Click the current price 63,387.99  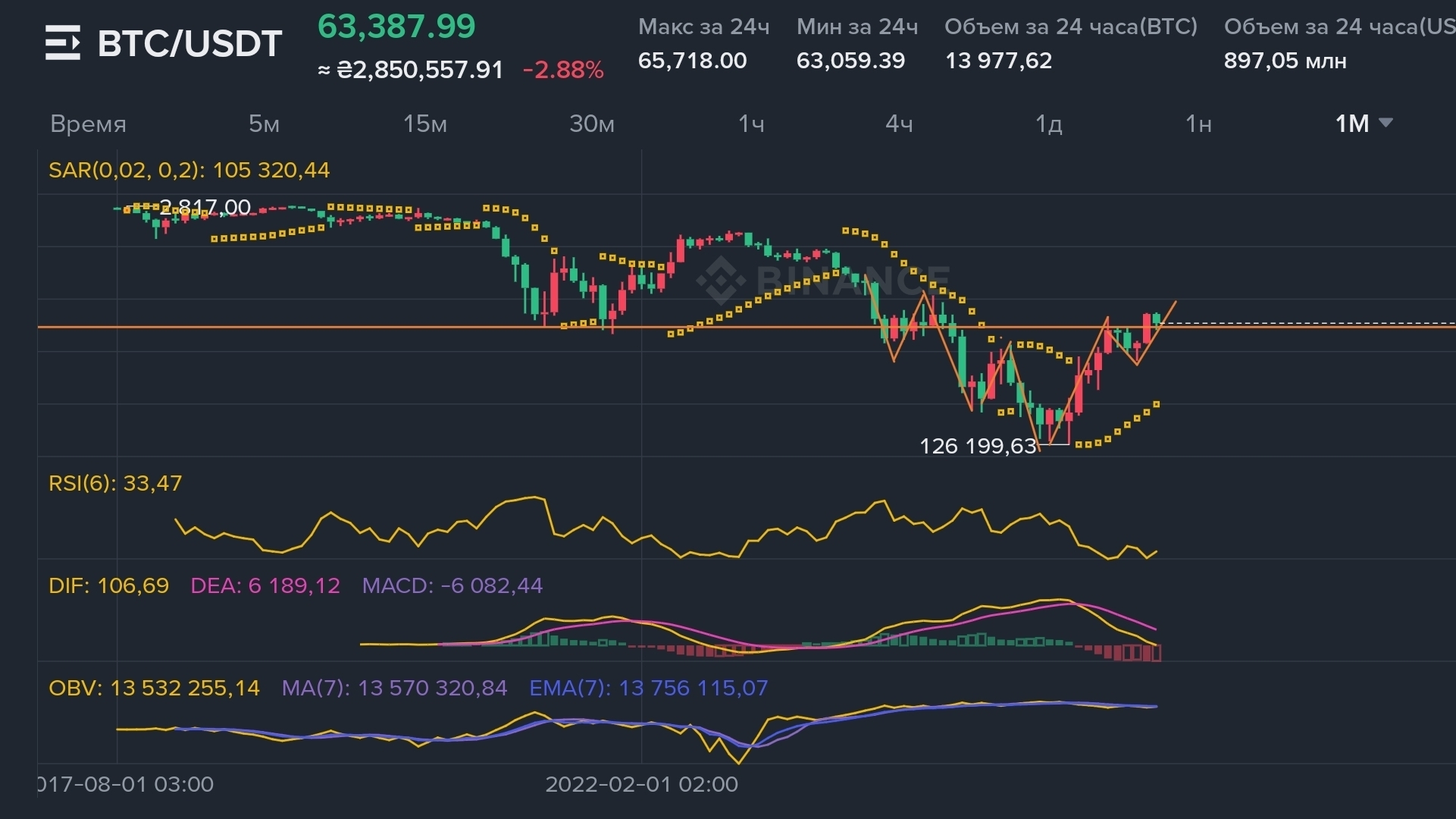(396, 27)
